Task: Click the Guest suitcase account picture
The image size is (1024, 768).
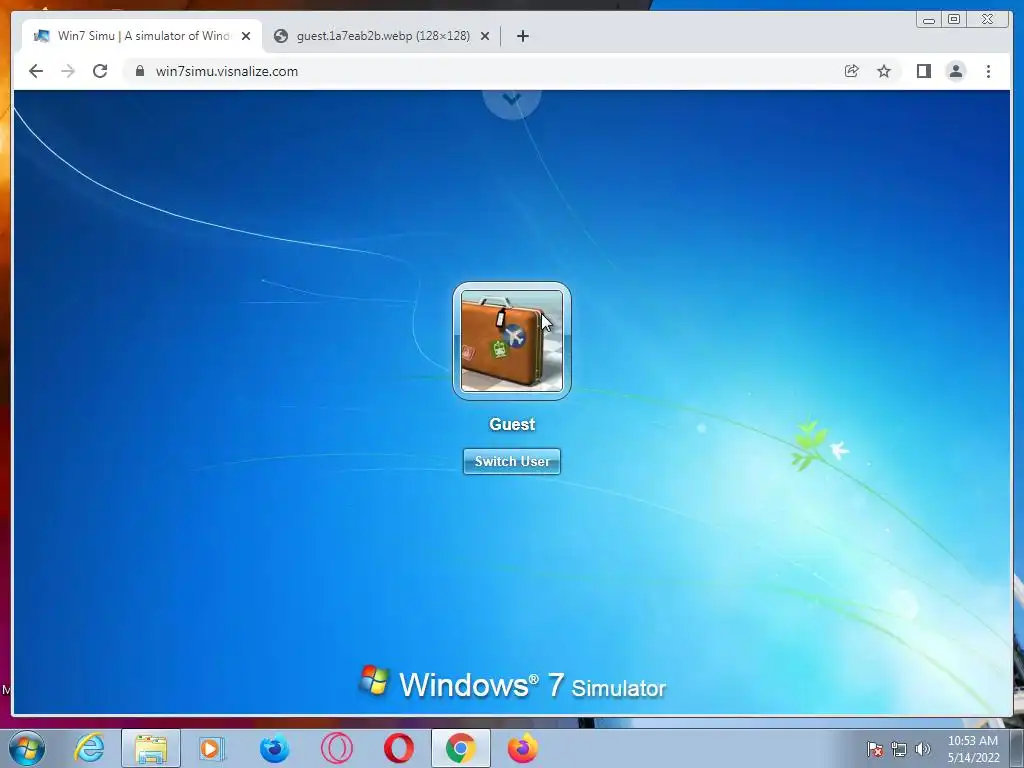Action: tap(512, 341)
